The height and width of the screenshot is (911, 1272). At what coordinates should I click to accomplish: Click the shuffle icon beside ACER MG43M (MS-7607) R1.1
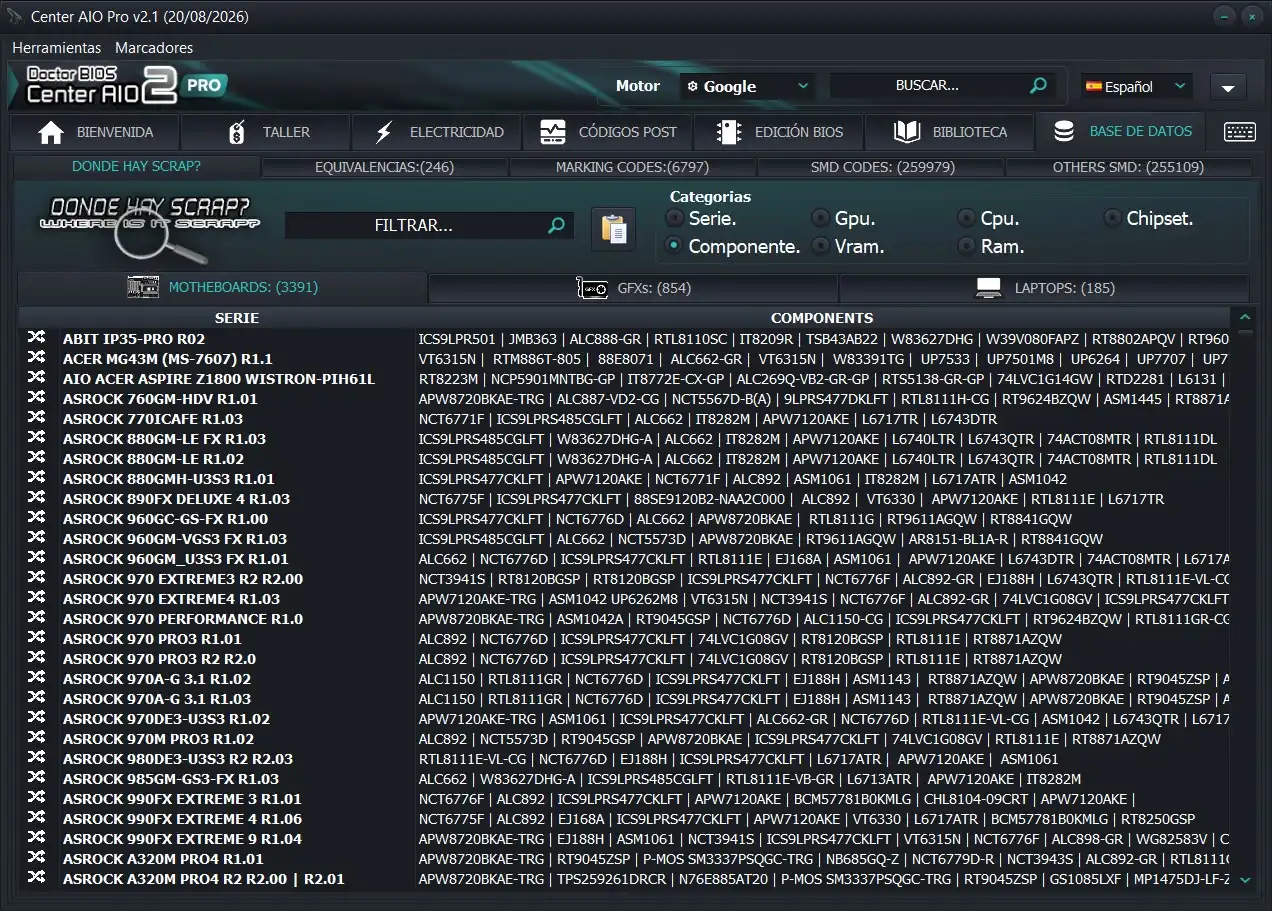click(x=37, y=359)
